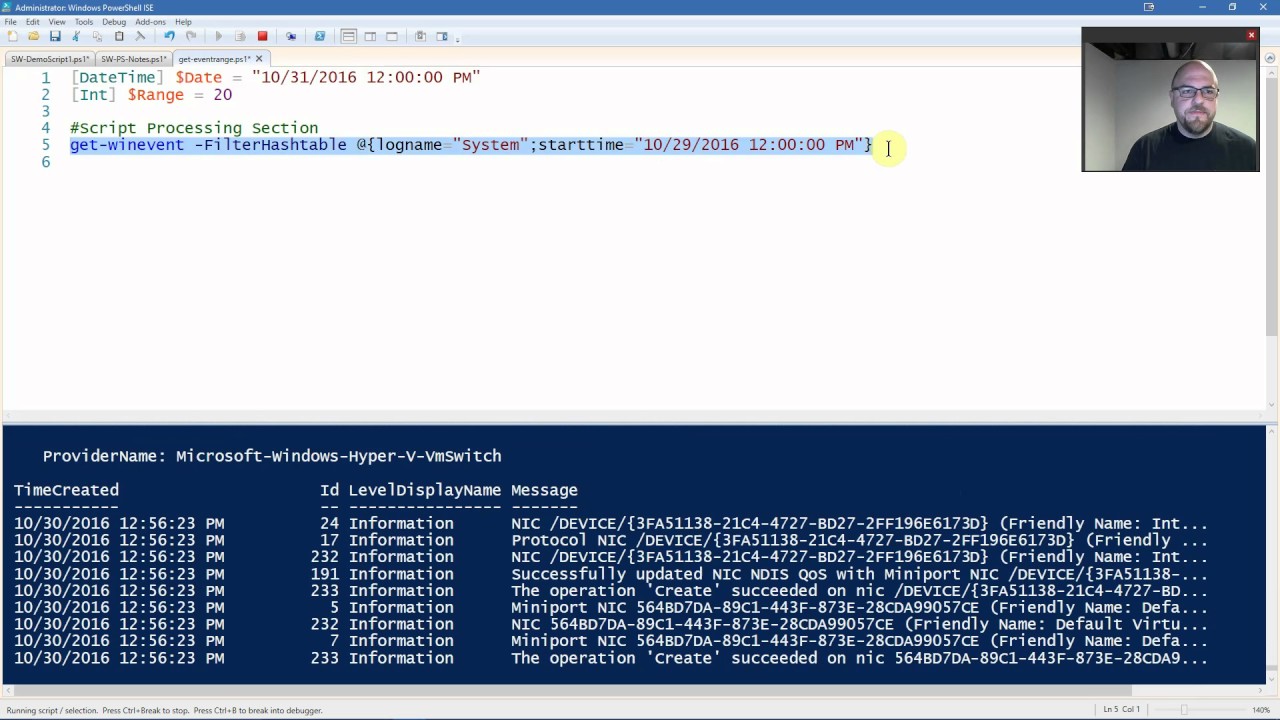
Task: Copy selection using toolbar Copy icon
Action: [97, 36]
